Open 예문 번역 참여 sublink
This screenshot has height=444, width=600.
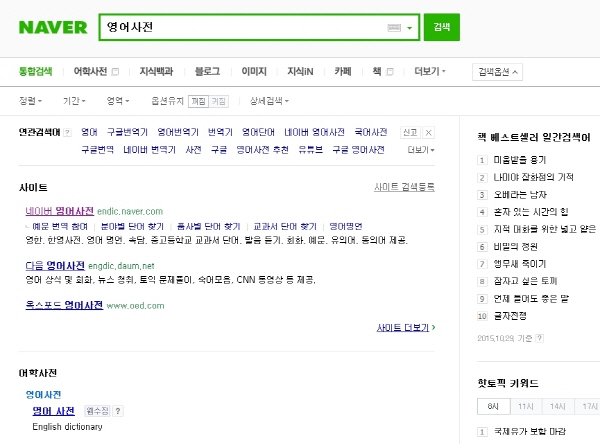[60, 227]
